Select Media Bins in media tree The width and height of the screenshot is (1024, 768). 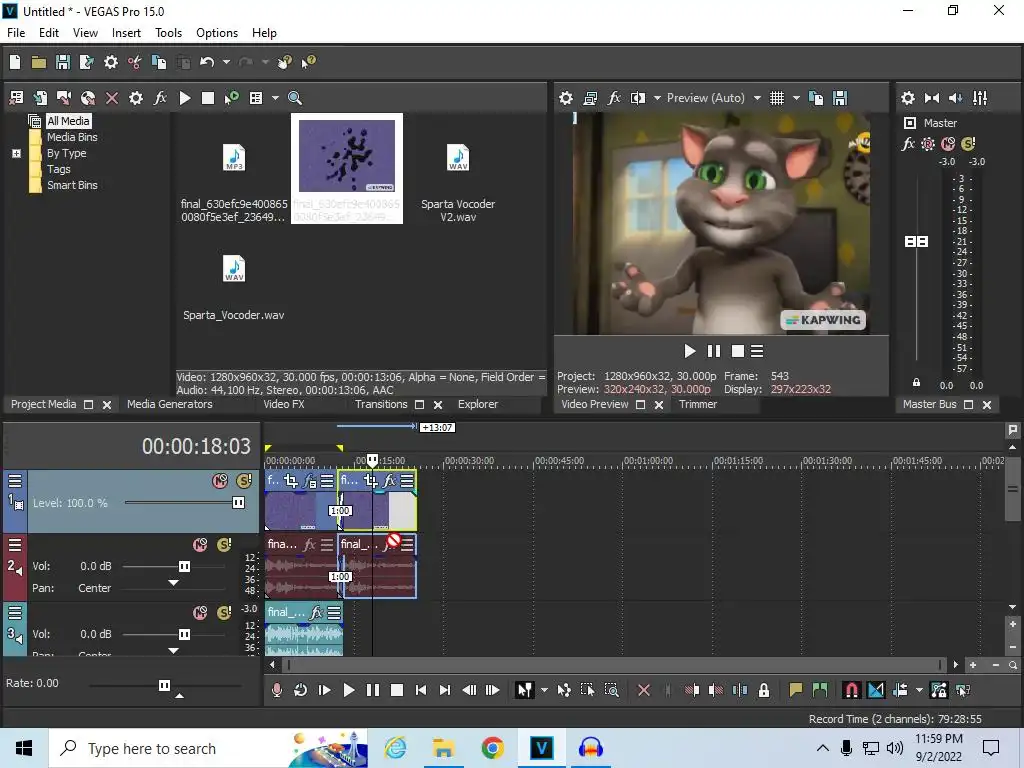point(72,137)
